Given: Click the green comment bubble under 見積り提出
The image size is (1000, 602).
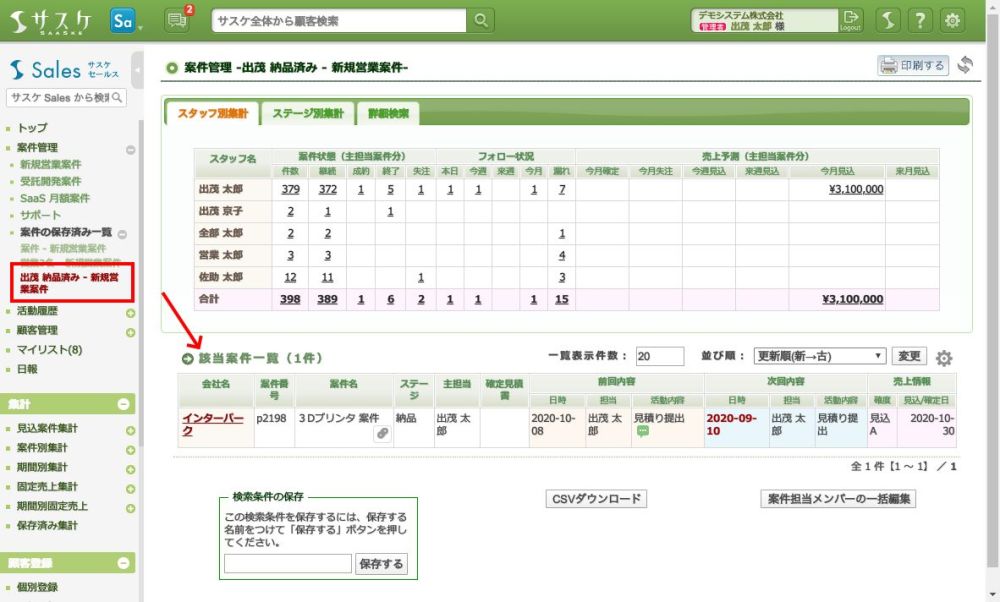Looking at the screenshot, I should (643, 432).
